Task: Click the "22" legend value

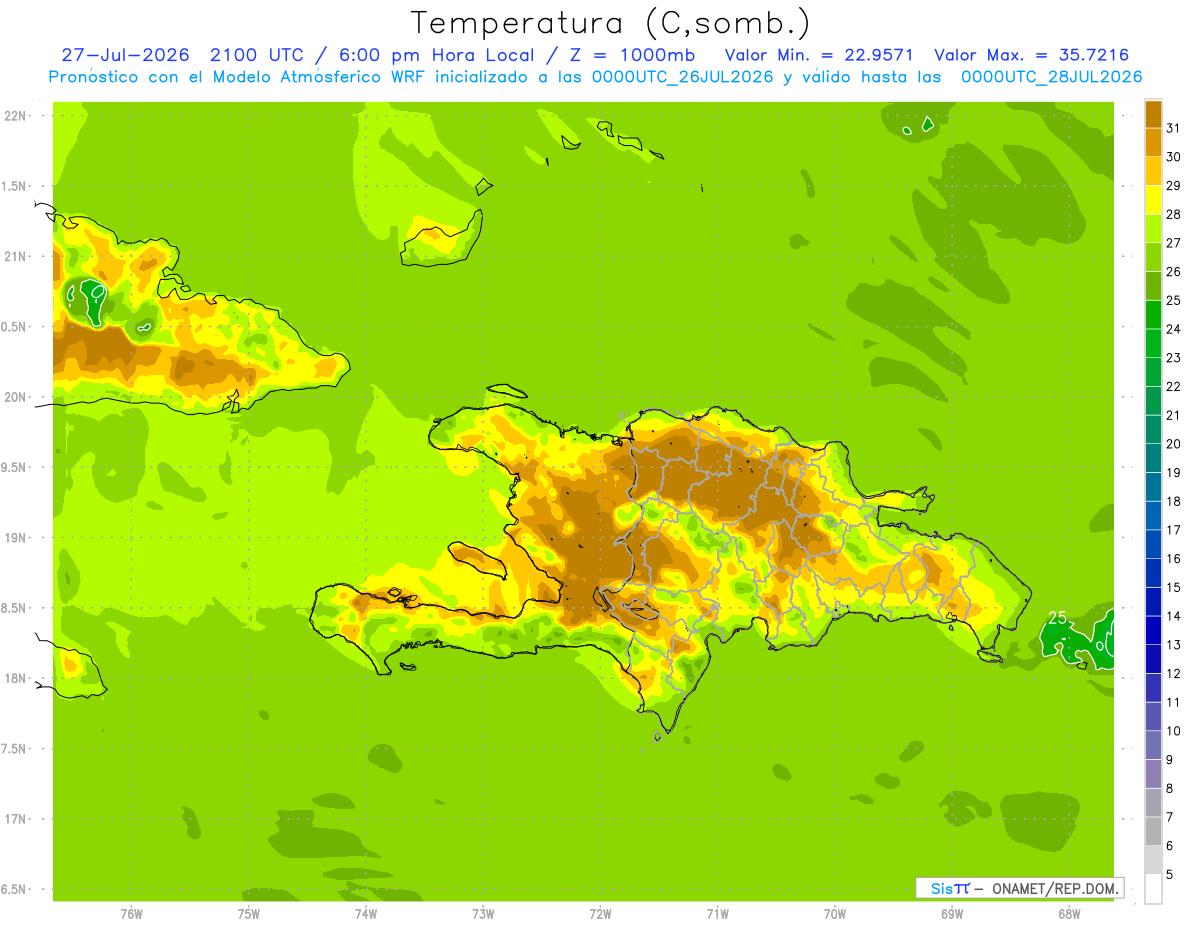Action: (1174, 386)
